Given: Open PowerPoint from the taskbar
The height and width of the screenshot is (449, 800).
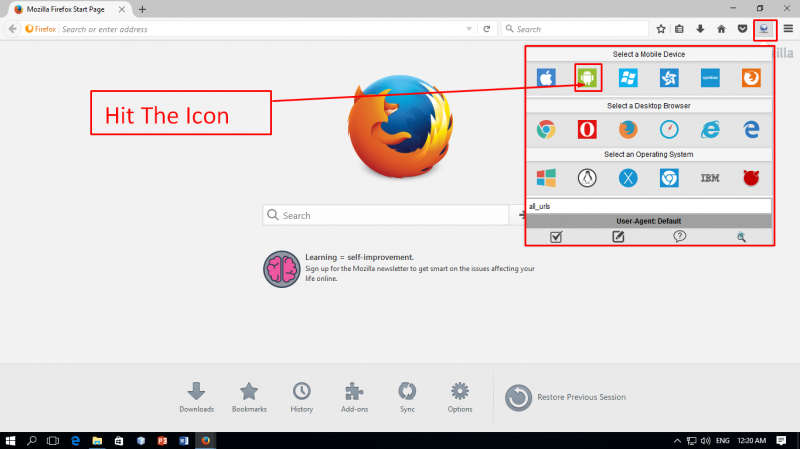Looking at the screenshot, I should tap(162, 440).
